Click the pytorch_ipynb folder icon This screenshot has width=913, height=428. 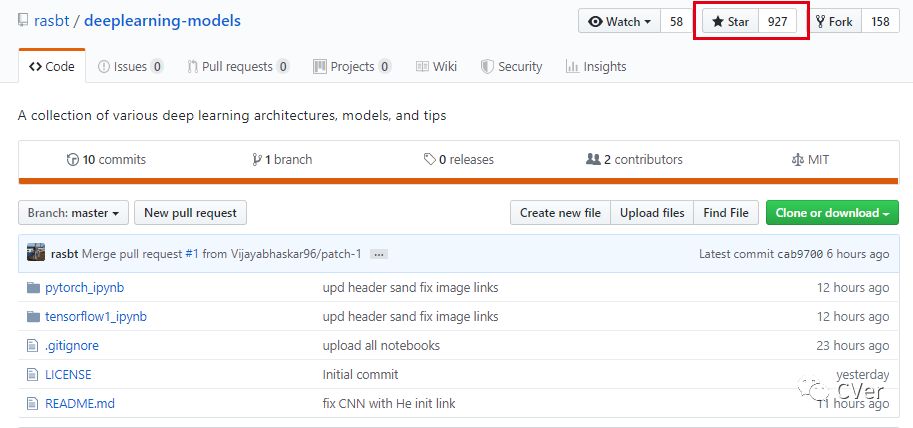pos(31,288)
